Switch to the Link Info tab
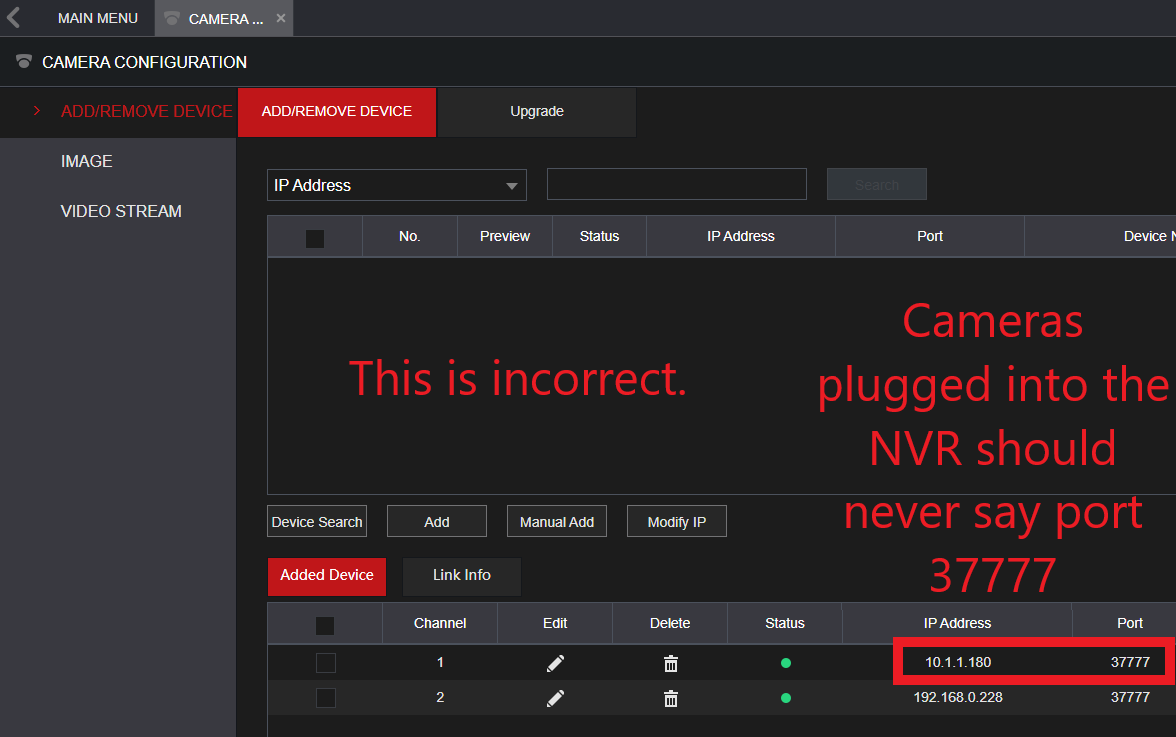The image size is (1176, 737). click(461, 576)
